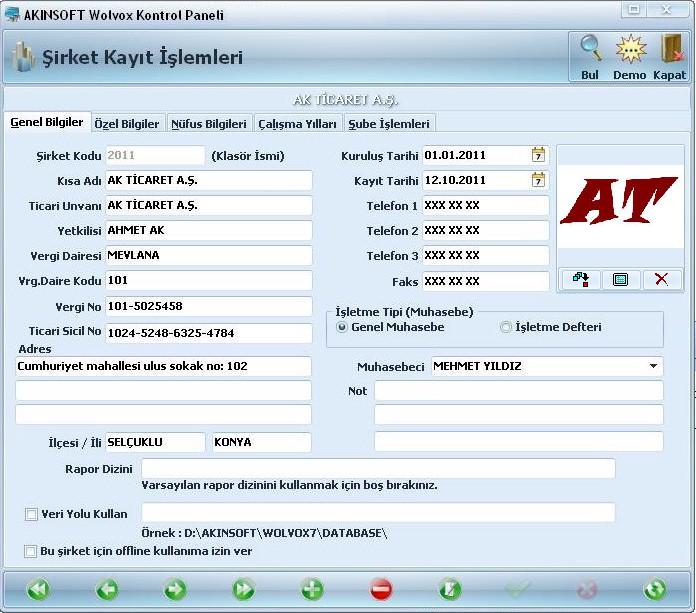
Task: Click the first Adres line field
Action: tap(163, 366)
